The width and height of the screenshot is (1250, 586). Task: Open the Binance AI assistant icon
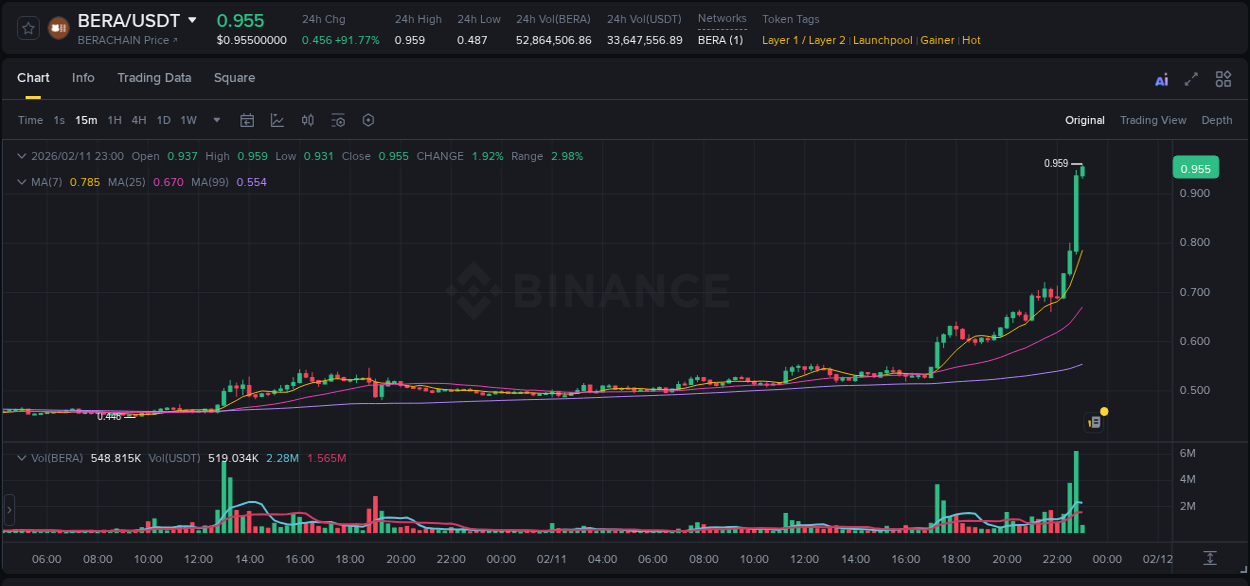[1161, 79]
